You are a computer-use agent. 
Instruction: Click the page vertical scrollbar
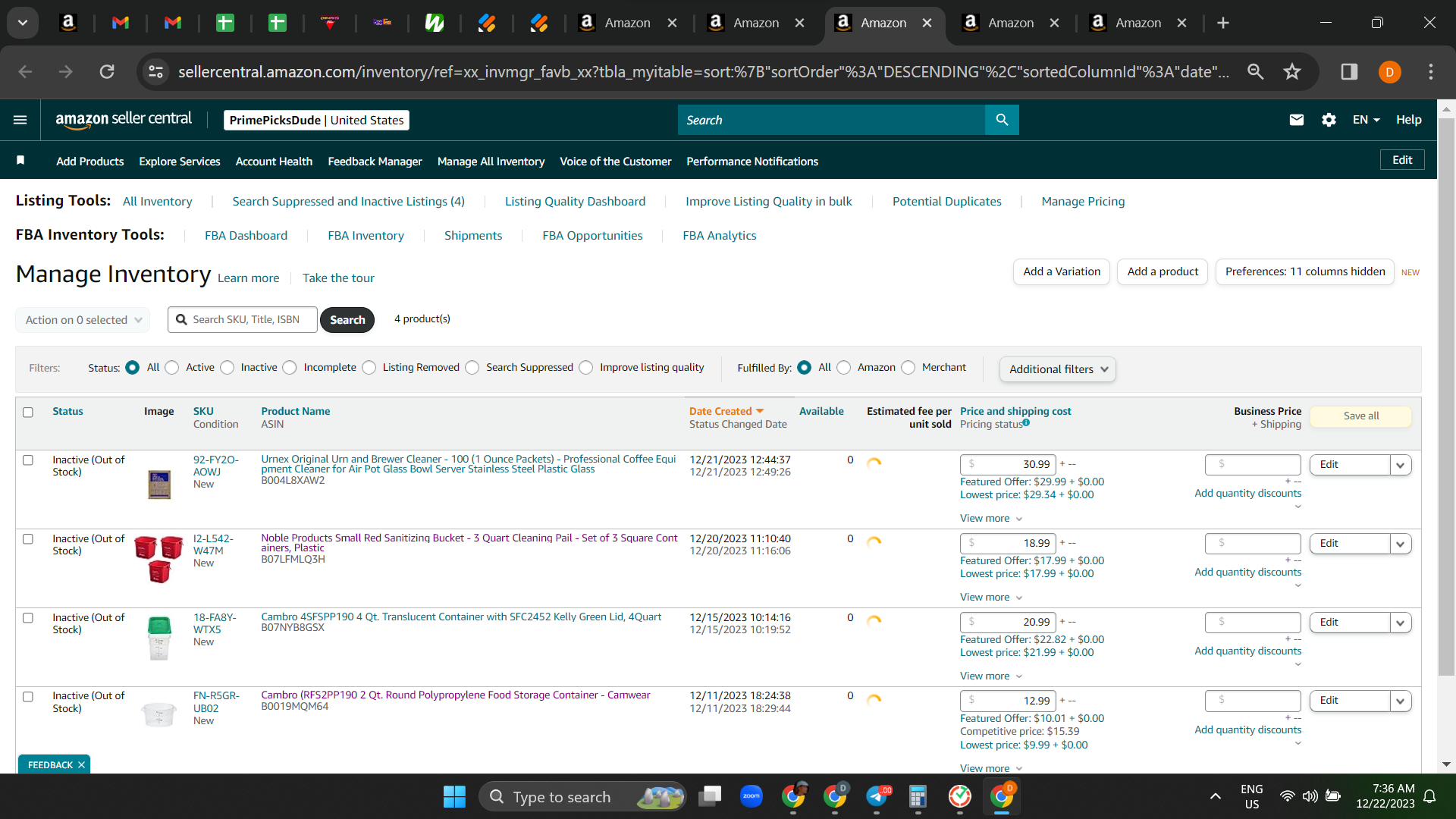pos(1446,397)
